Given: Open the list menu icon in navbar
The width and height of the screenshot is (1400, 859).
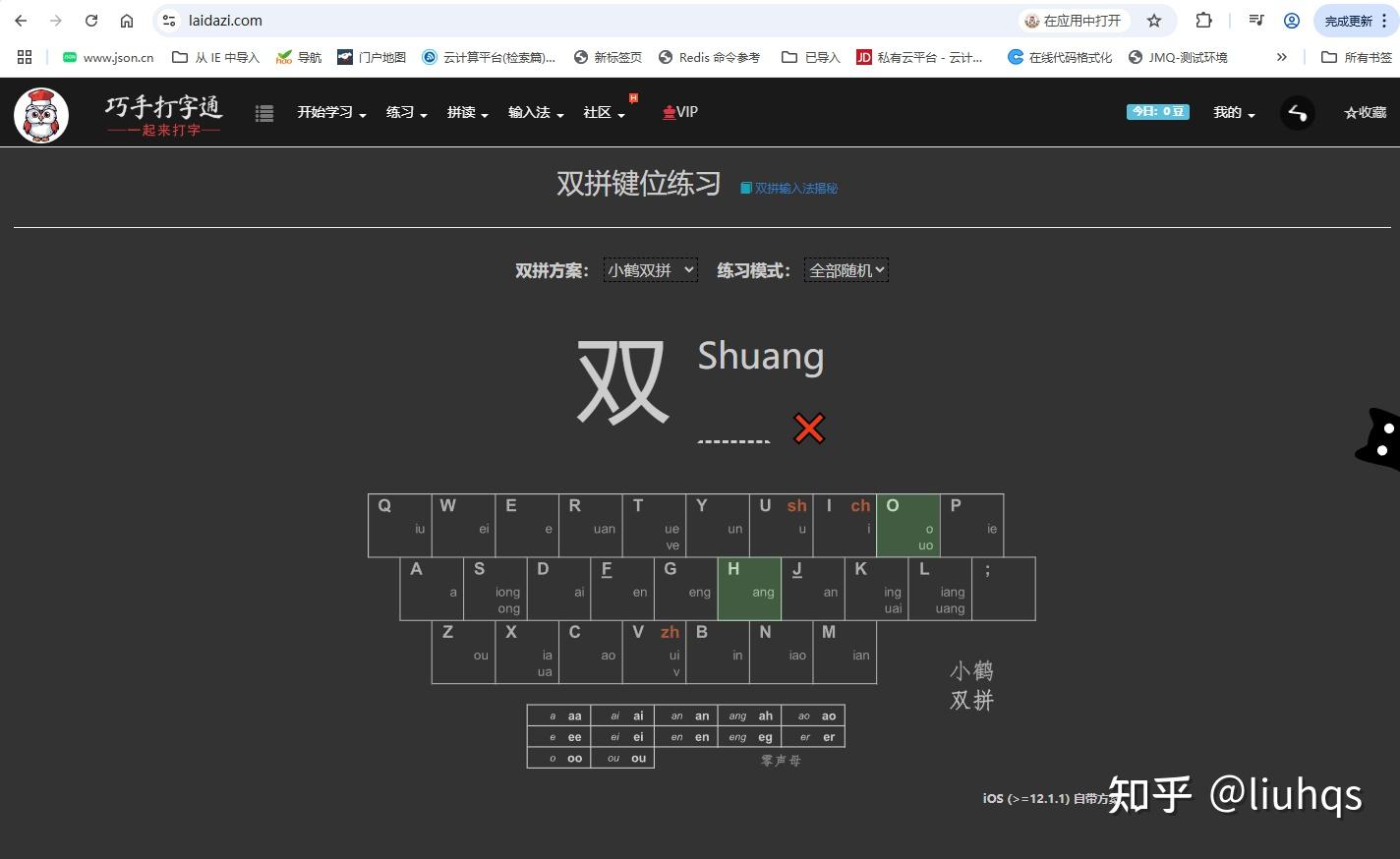Looking at the screenshot, I should (264, 114).
